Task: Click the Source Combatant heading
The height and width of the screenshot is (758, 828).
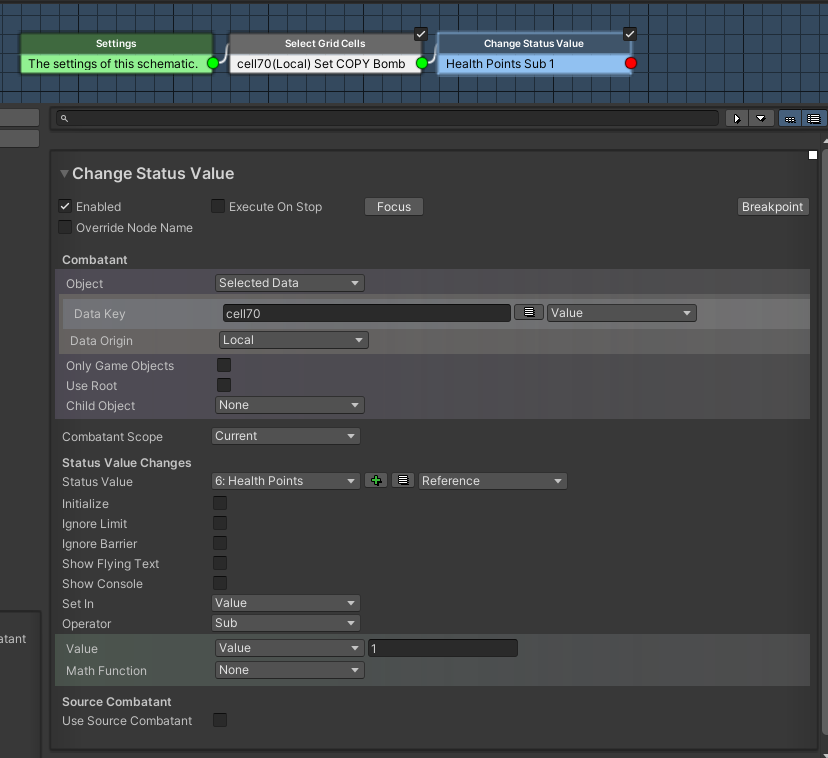Action: (x=117, y=701)
